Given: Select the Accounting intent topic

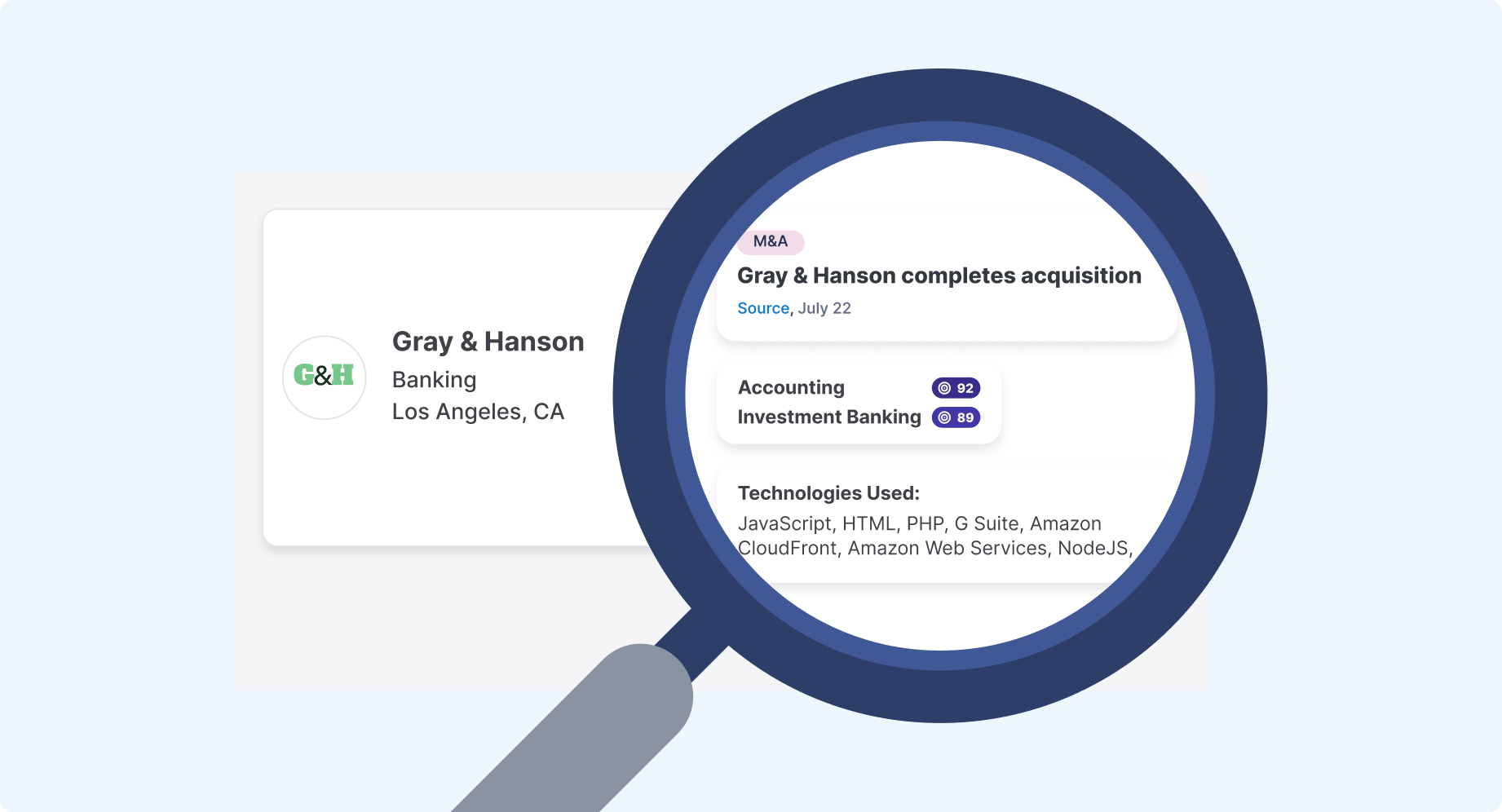Looking at the screenshot, I should click(791, 387).
